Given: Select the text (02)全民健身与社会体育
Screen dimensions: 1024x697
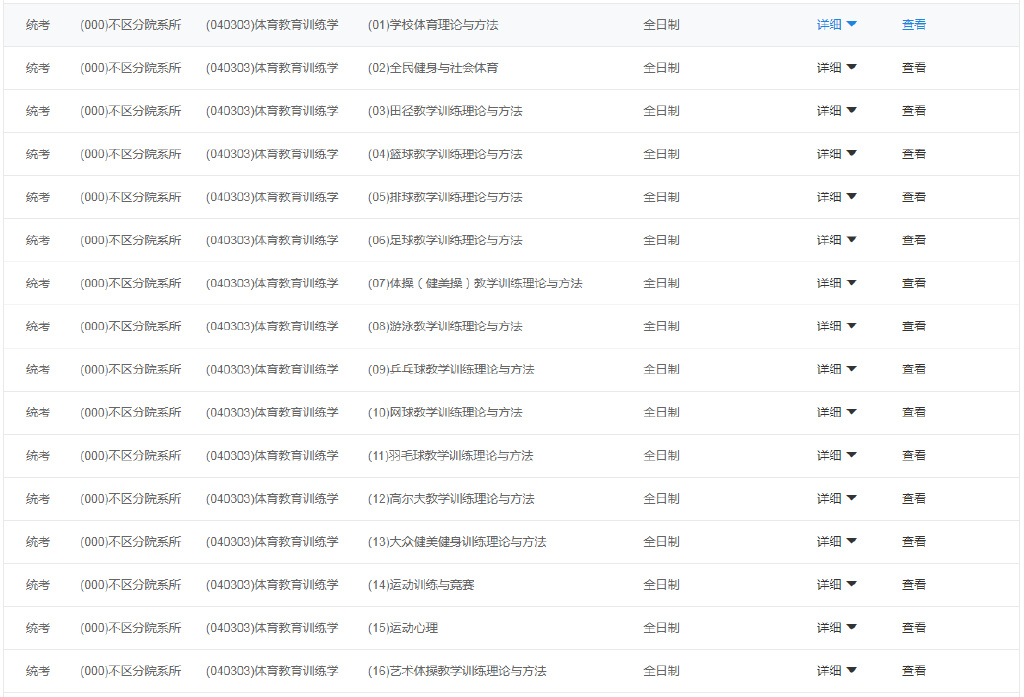Looking at the screenshot, I should [433, 68].
